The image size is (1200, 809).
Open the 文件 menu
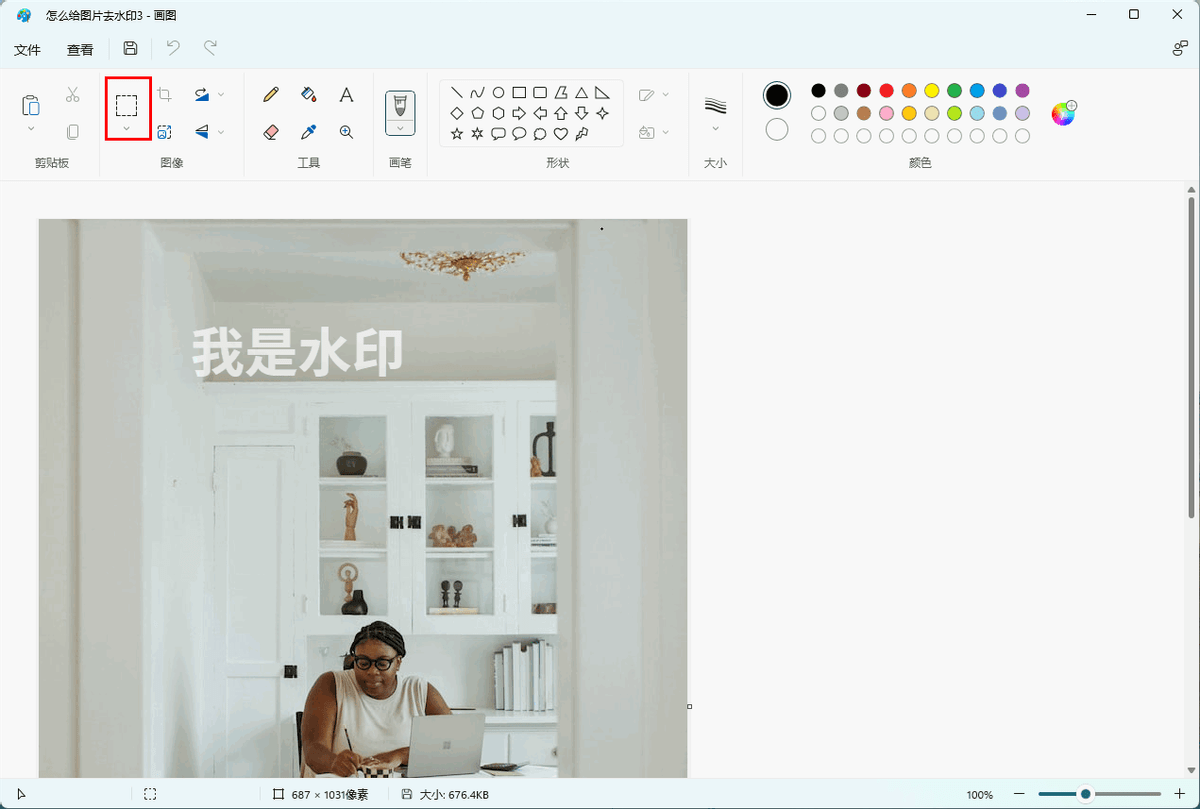tap(27, 50)
